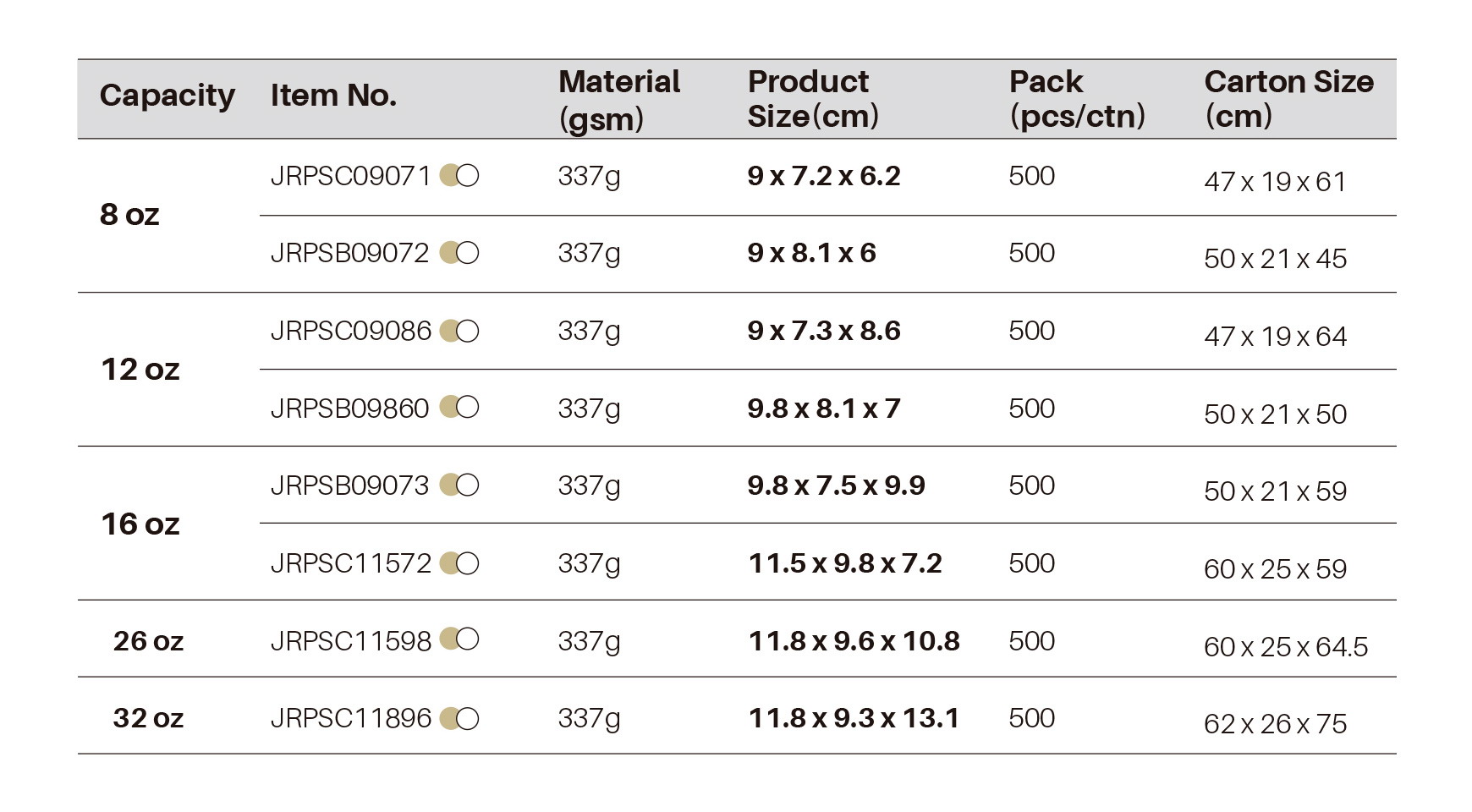Click the color indicator for JRPSC11896
The width and height of the screenshot is (1472, 812).
click(x=459, y=718)
